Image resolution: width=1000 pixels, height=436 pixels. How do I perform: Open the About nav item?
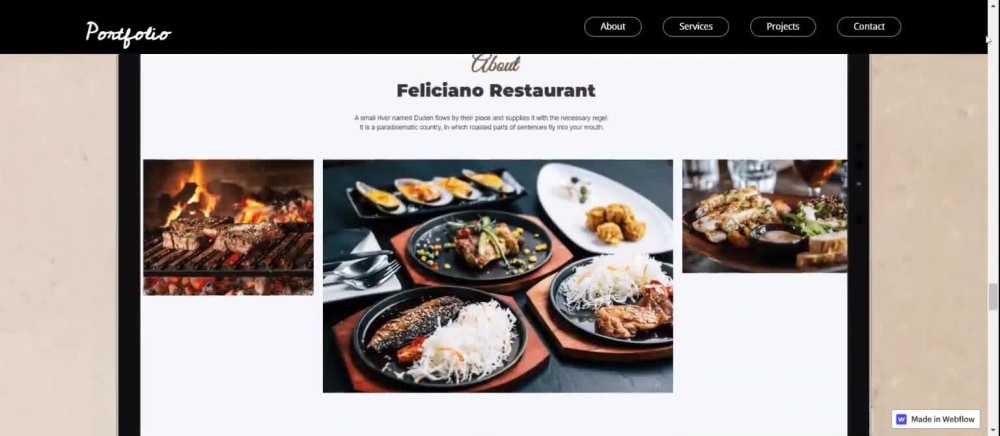[x=613, y=27]
